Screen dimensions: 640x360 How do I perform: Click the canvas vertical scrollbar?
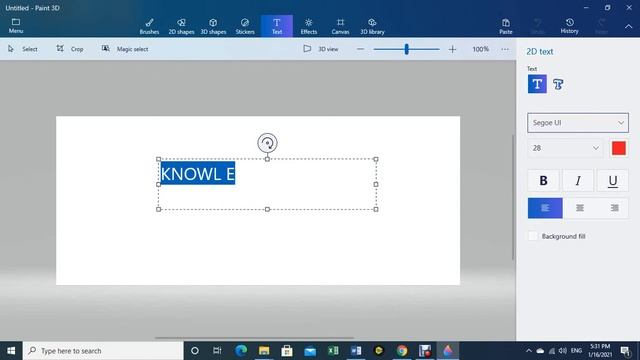513,197
